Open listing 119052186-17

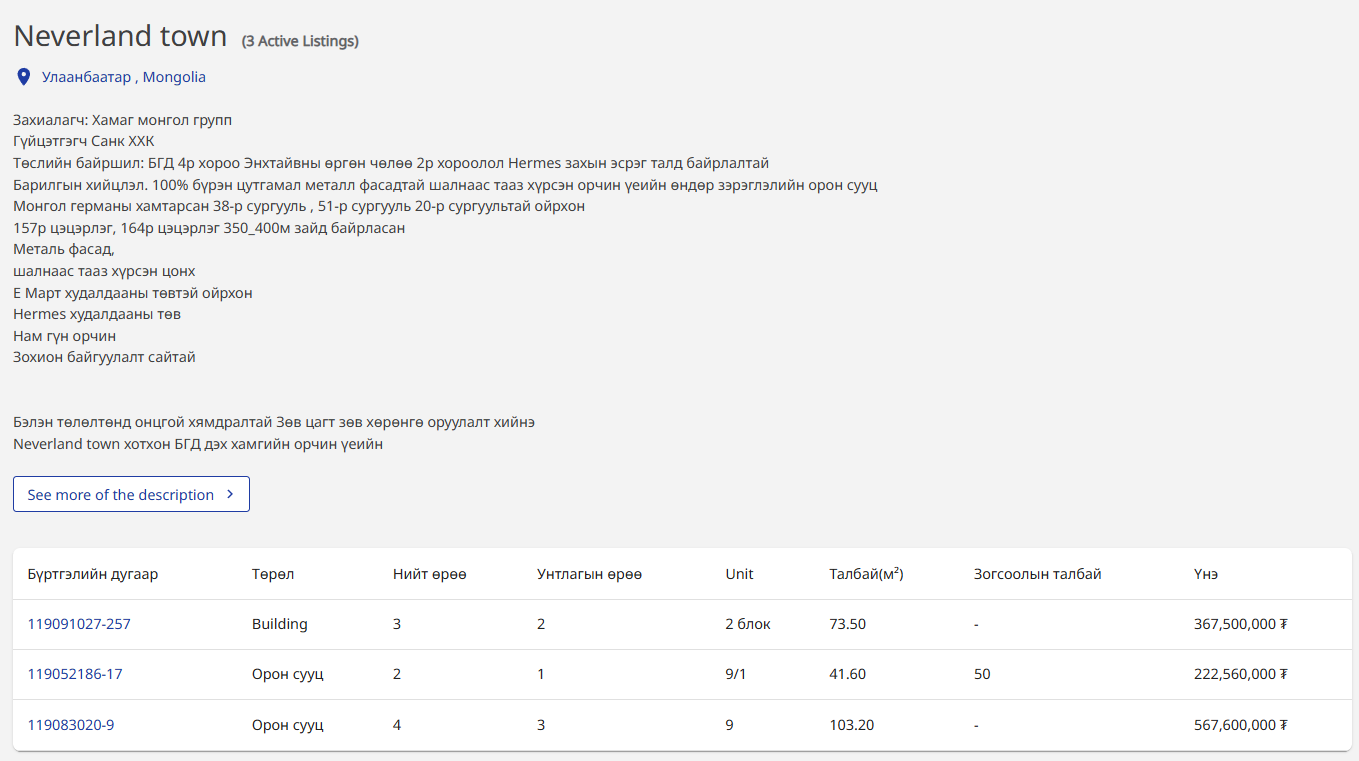tap(75, 674)
